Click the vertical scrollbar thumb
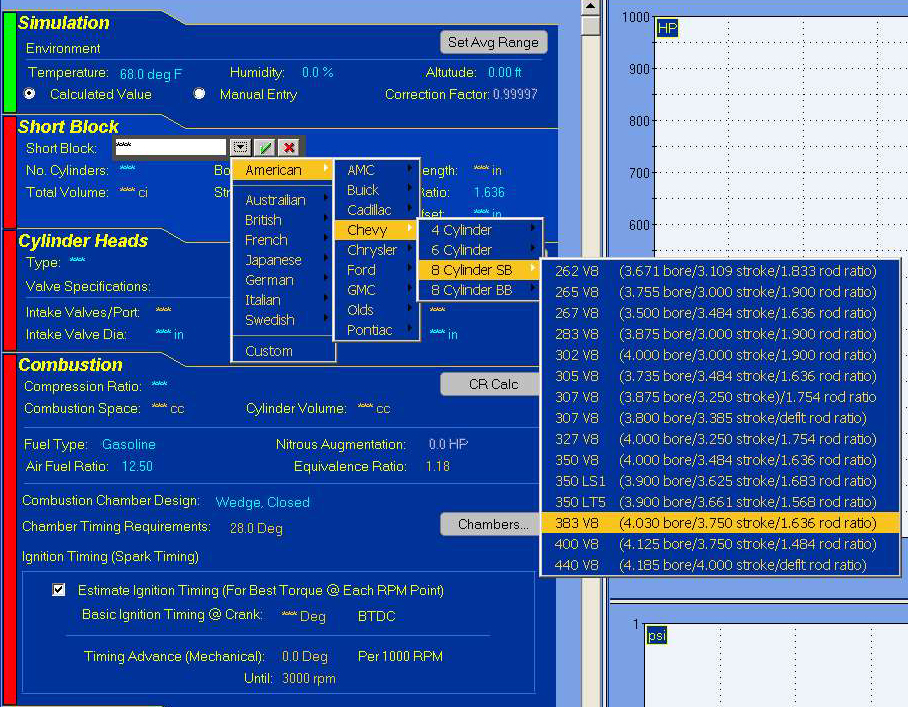The width and height of the screenshot is (908, 707). [590, 25]
